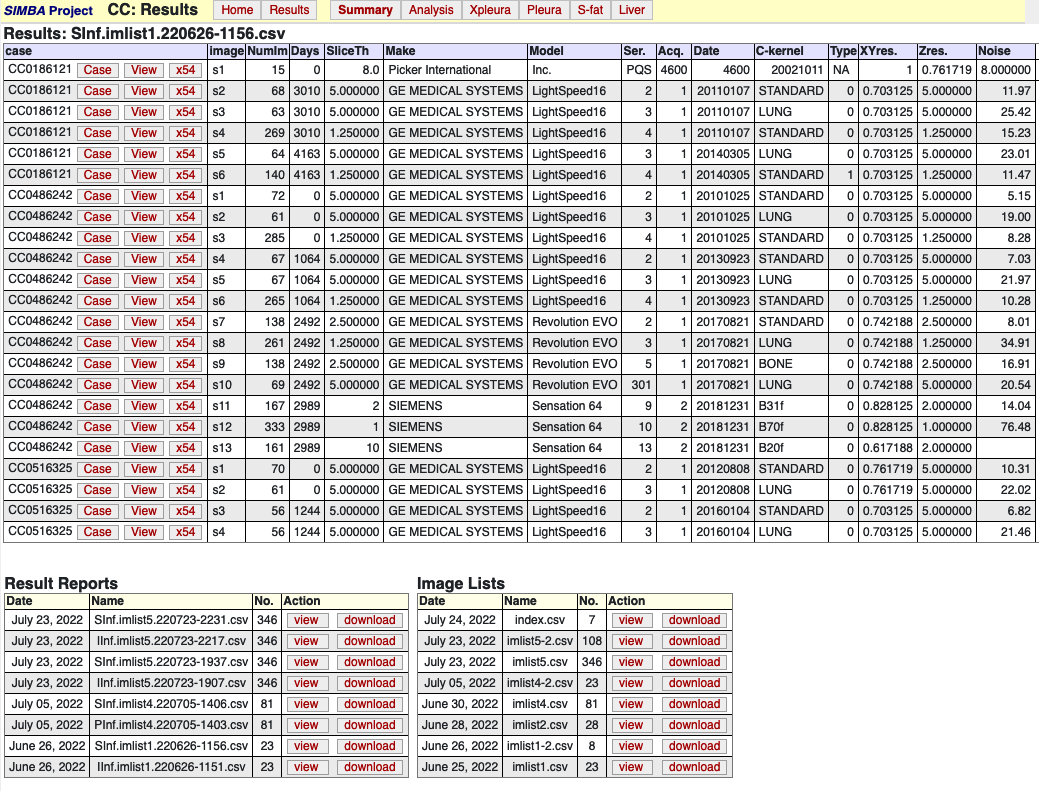Viewport: 1039px width, 791px height.
Task: Open Case for CC0486242 series s7
Action: pyautogui.click(x=97, y=322)
